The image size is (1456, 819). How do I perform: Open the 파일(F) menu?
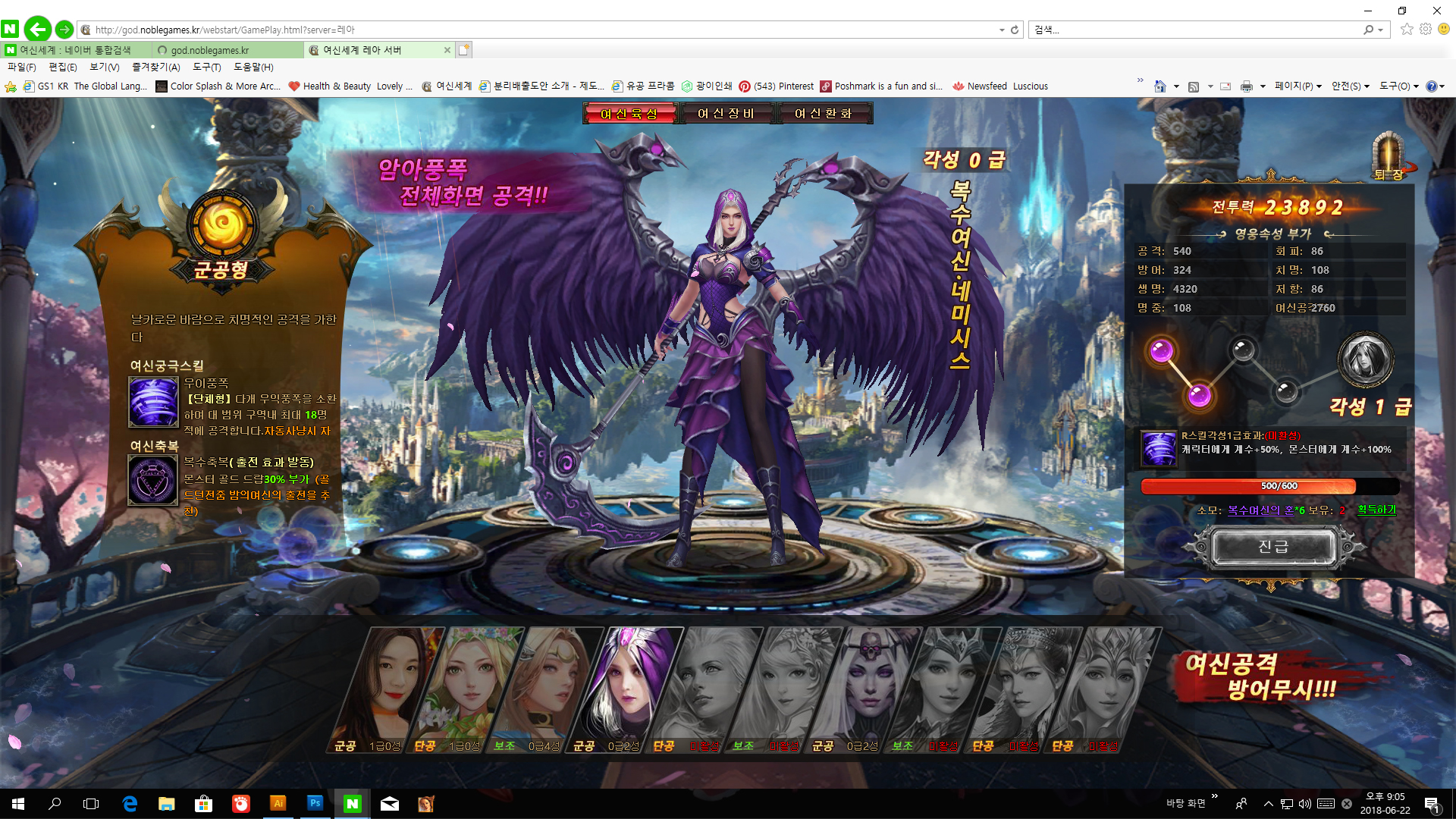22,67
